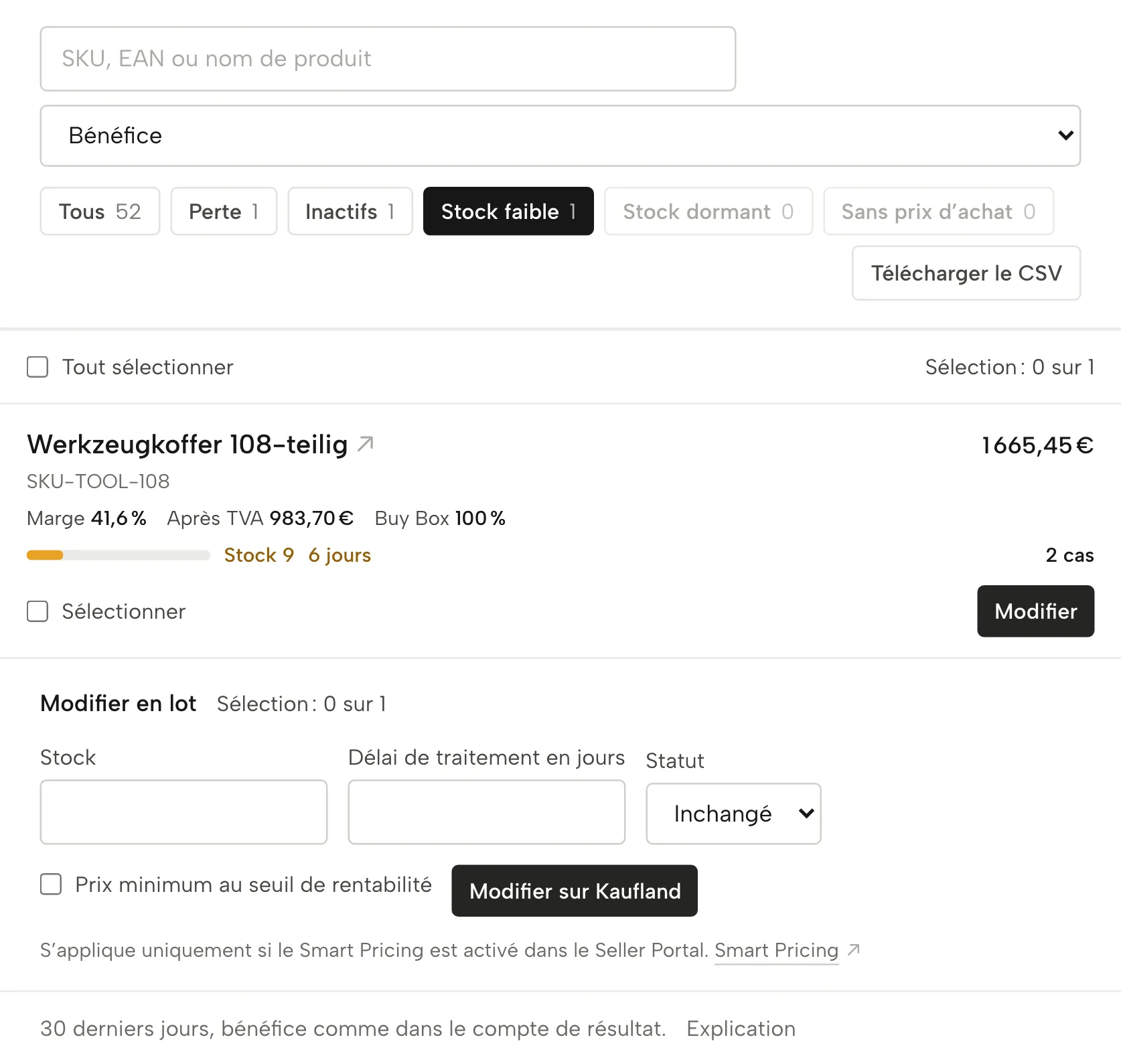Focus the Délai de traitement en jours field
The image size is (1121, 1064).
point(487,812)
